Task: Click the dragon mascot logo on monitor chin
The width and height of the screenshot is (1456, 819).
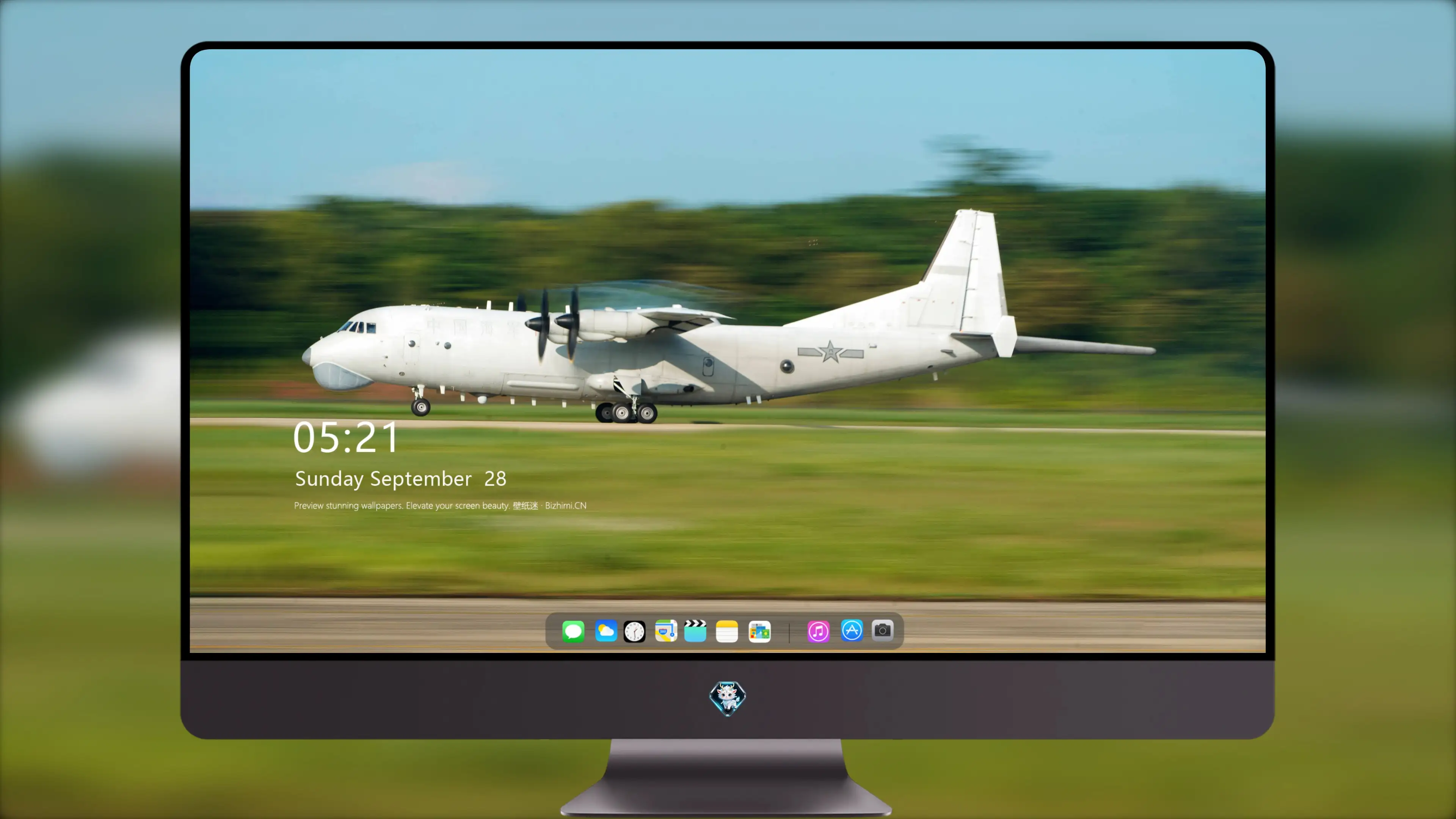Action: point(728,698)
